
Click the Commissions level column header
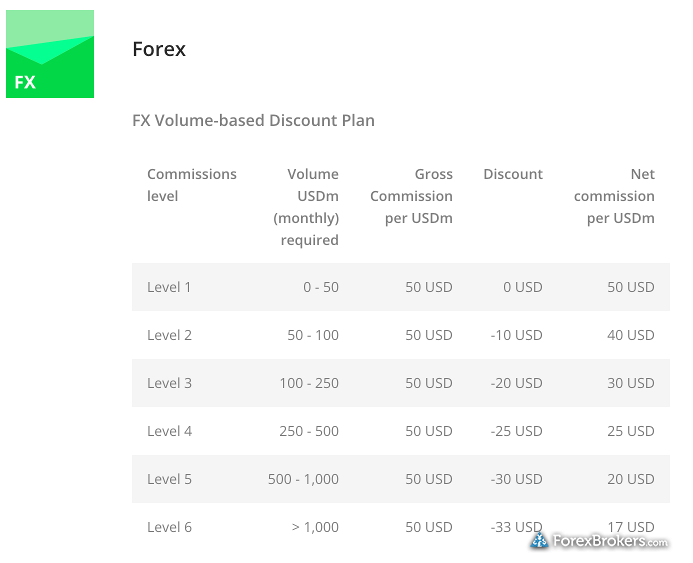coord(192,185)
